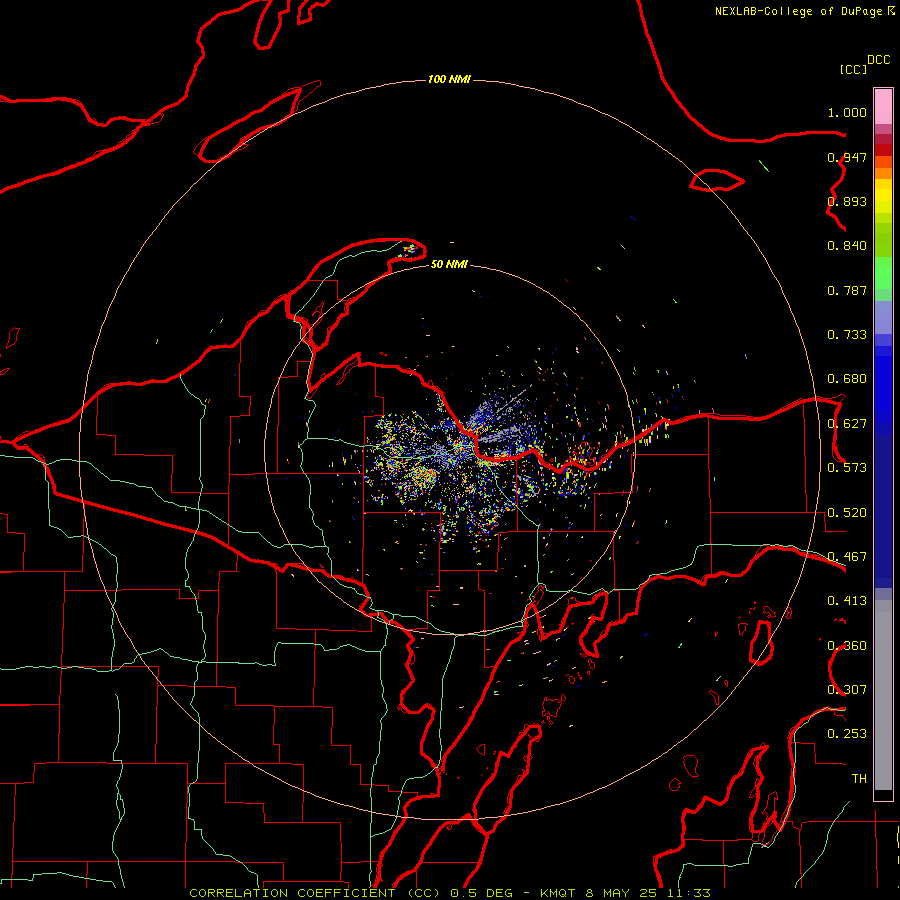
Task: Select the 50 NMI range ring label
Action: coord(449,264)
